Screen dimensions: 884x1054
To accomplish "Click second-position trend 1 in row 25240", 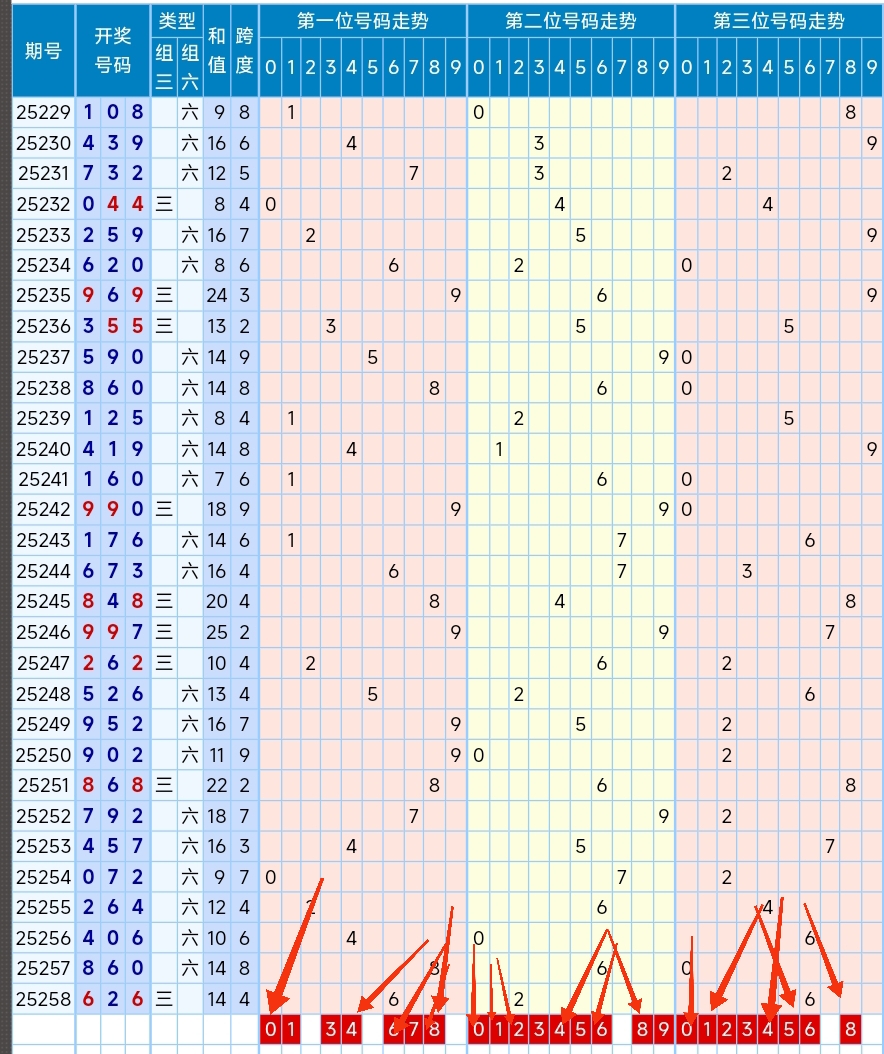I will pyautogui.click(x=499, y=449).
